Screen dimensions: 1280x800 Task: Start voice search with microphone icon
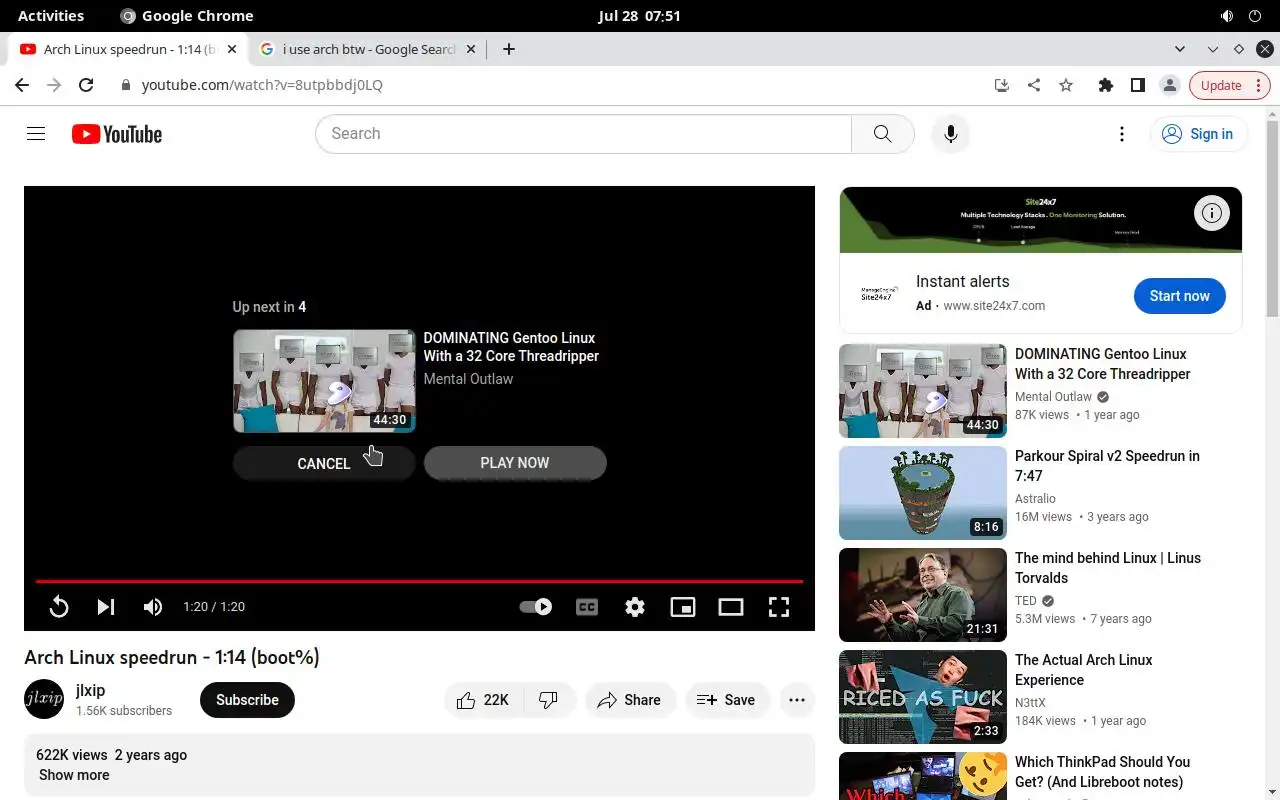(951, 134)
